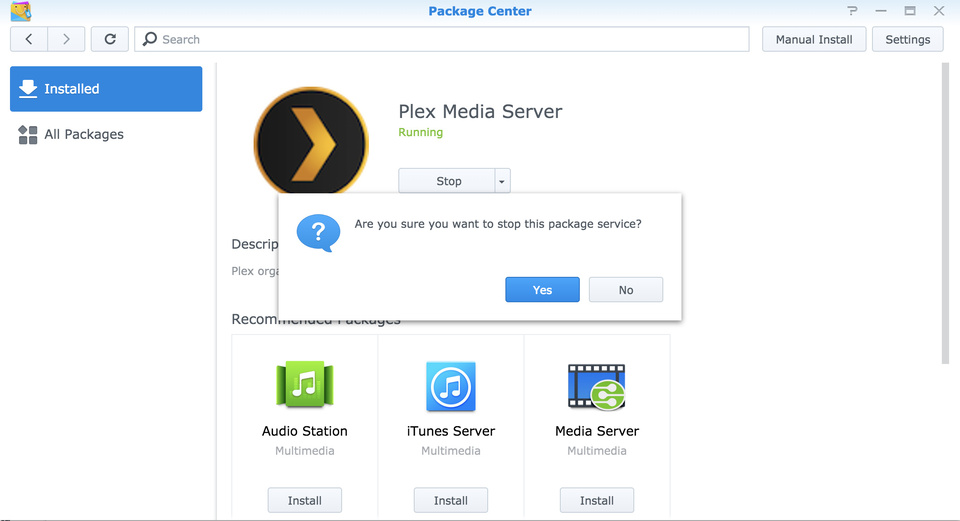Viewport: 960px width, 521px height.
Task: Open Manual Install
Action: 814,39
